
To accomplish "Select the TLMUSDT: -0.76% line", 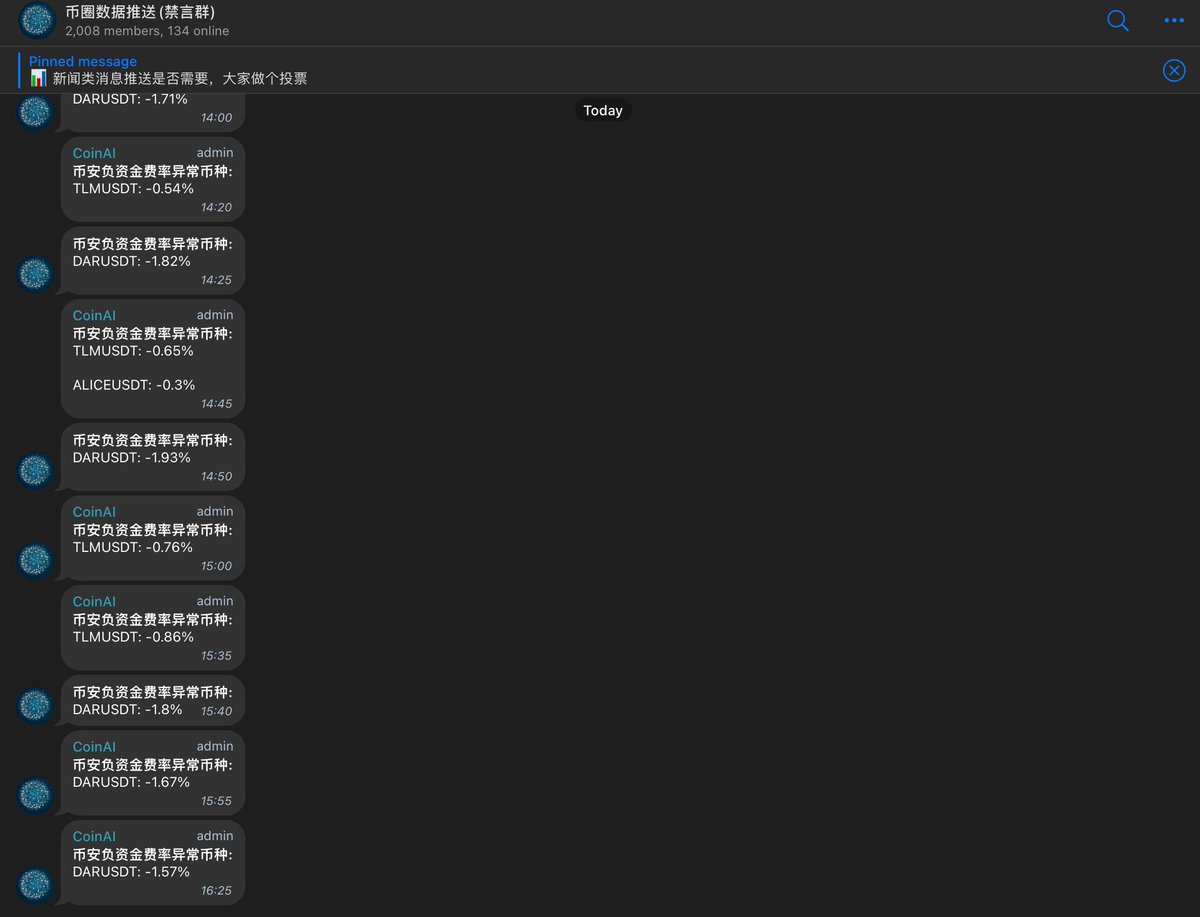I will [133, 547].
